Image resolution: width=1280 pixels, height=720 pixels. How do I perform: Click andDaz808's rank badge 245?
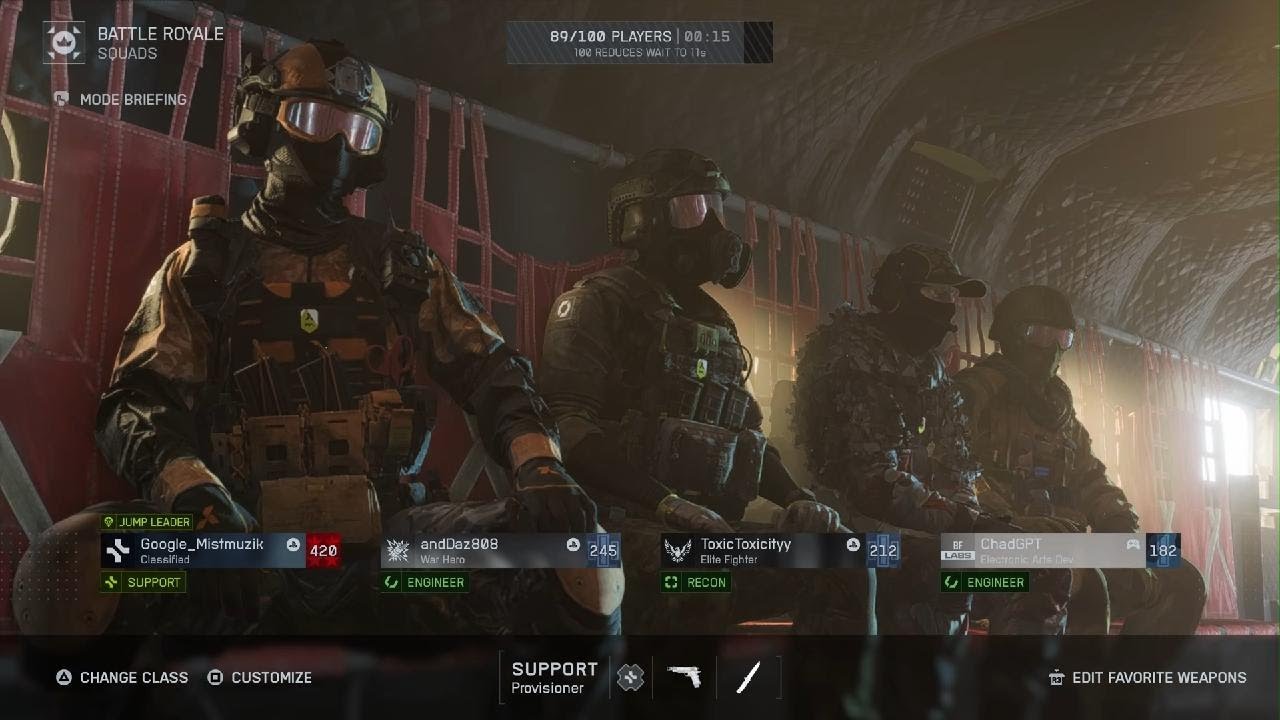[603, 550]
